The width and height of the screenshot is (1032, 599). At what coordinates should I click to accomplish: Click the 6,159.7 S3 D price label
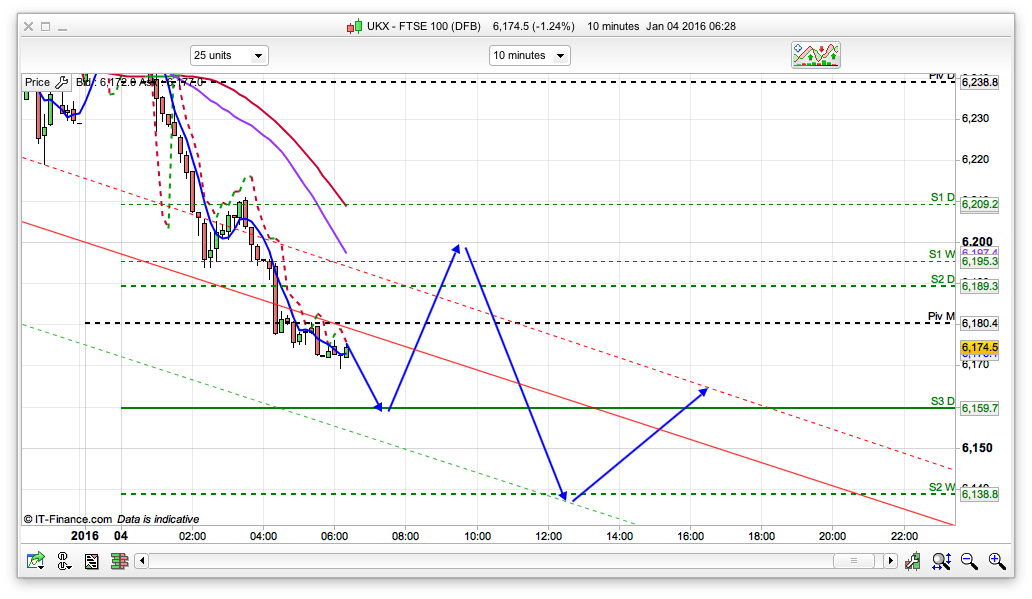(x=979, y=408)
